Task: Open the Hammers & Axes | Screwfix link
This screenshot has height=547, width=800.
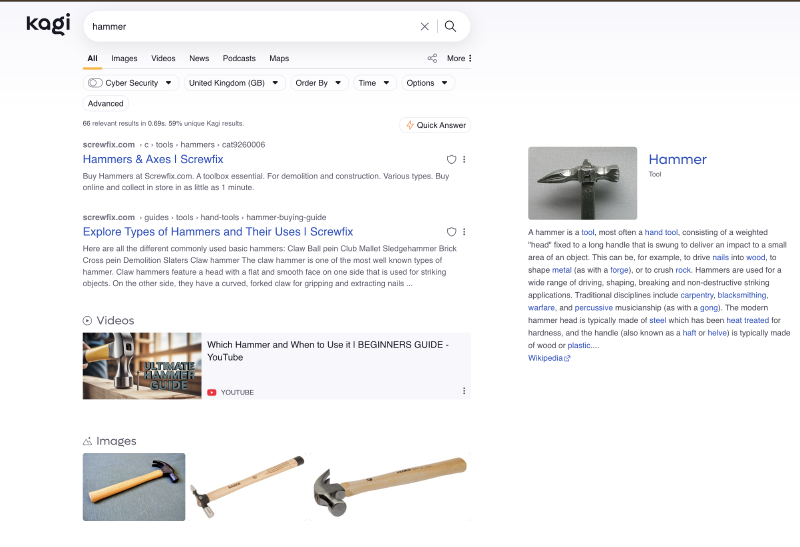Action: pyautogui.click(x=153, y=159)
